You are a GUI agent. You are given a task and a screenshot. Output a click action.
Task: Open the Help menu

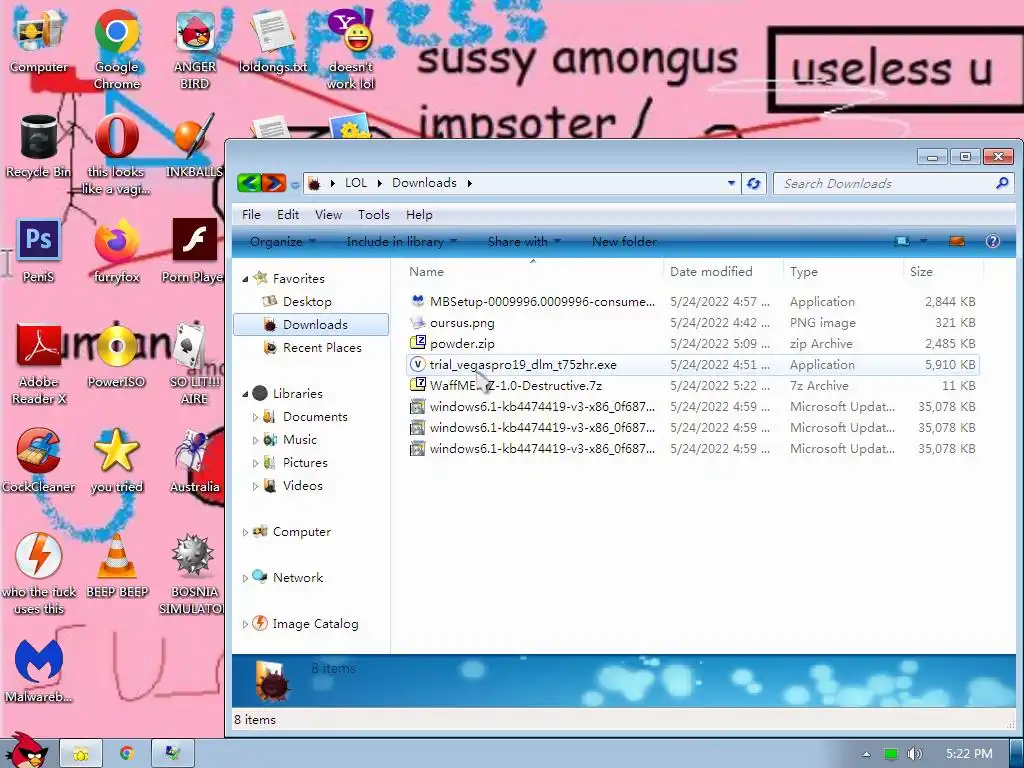pos(419,215)
